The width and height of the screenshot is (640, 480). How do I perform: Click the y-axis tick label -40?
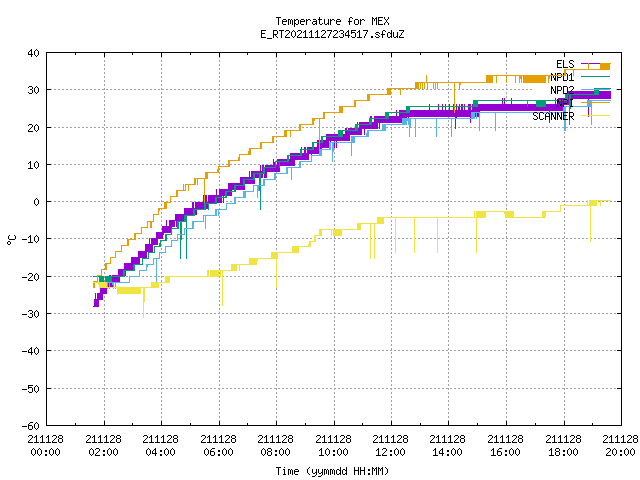(x=31, y=351)
